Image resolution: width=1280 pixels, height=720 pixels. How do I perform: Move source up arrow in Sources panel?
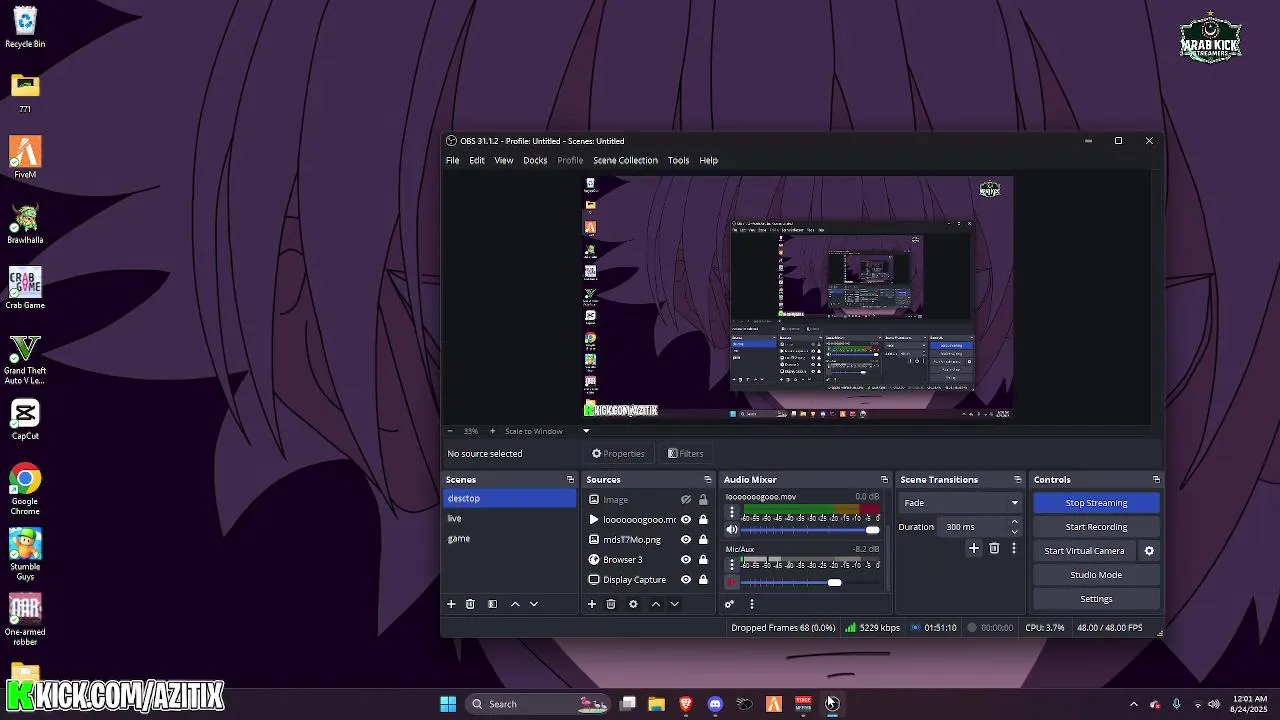[x=656, y=604]
